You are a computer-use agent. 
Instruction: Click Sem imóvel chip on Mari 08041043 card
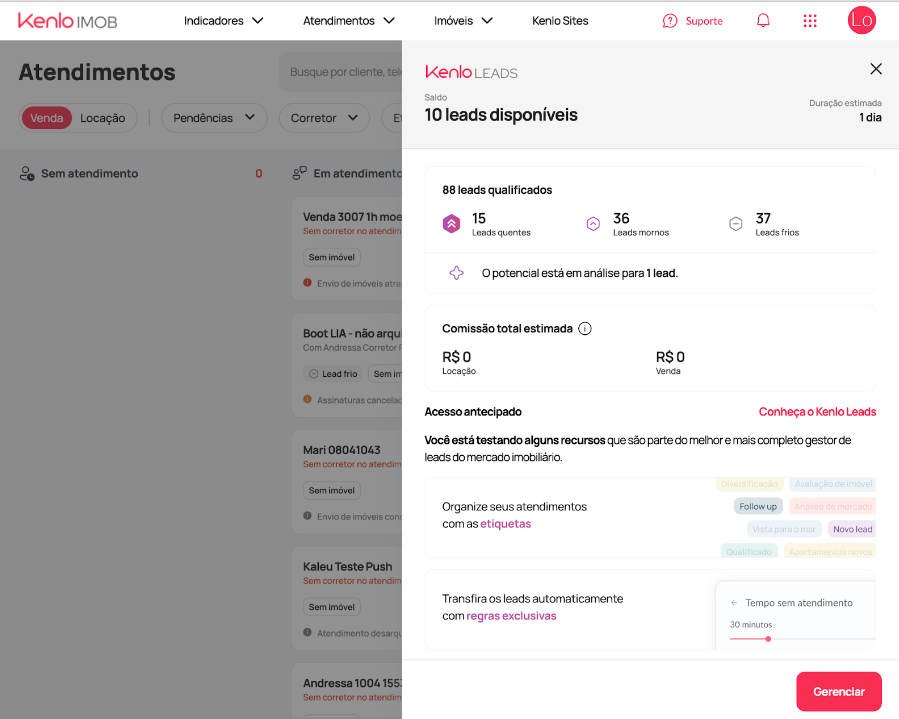pos(331,490)
